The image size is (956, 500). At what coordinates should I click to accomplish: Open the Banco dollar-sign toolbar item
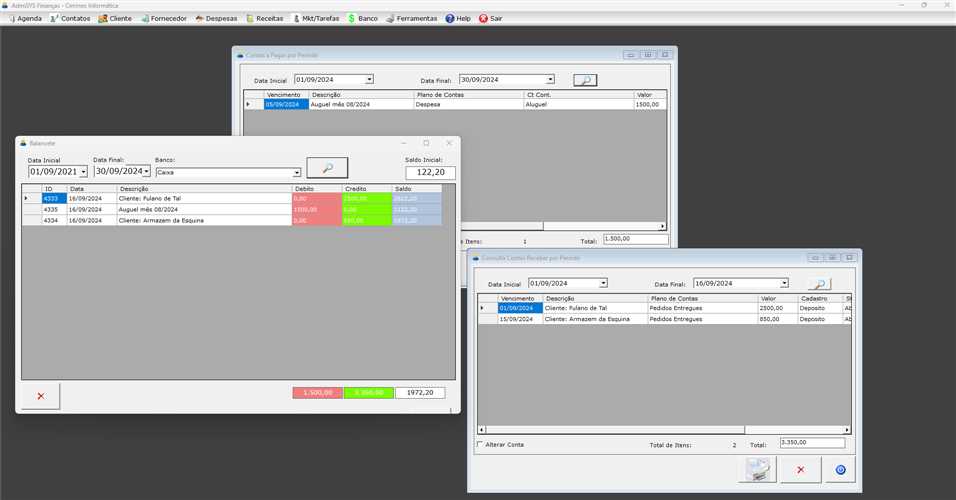pos(363,18)
